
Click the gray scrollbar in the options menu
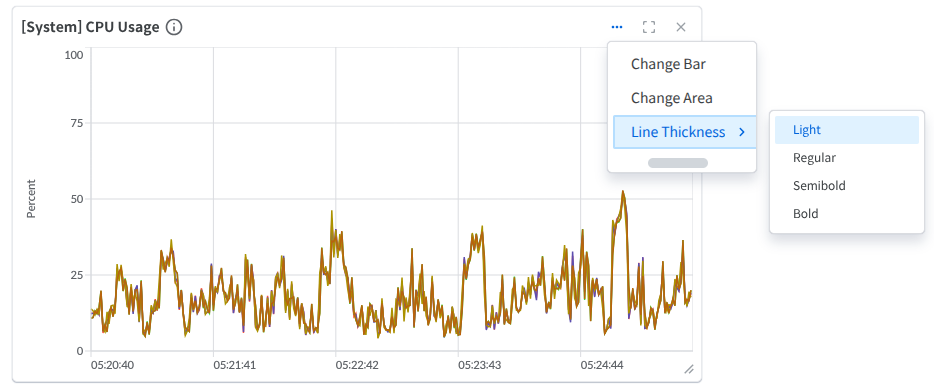pos(678,163)
